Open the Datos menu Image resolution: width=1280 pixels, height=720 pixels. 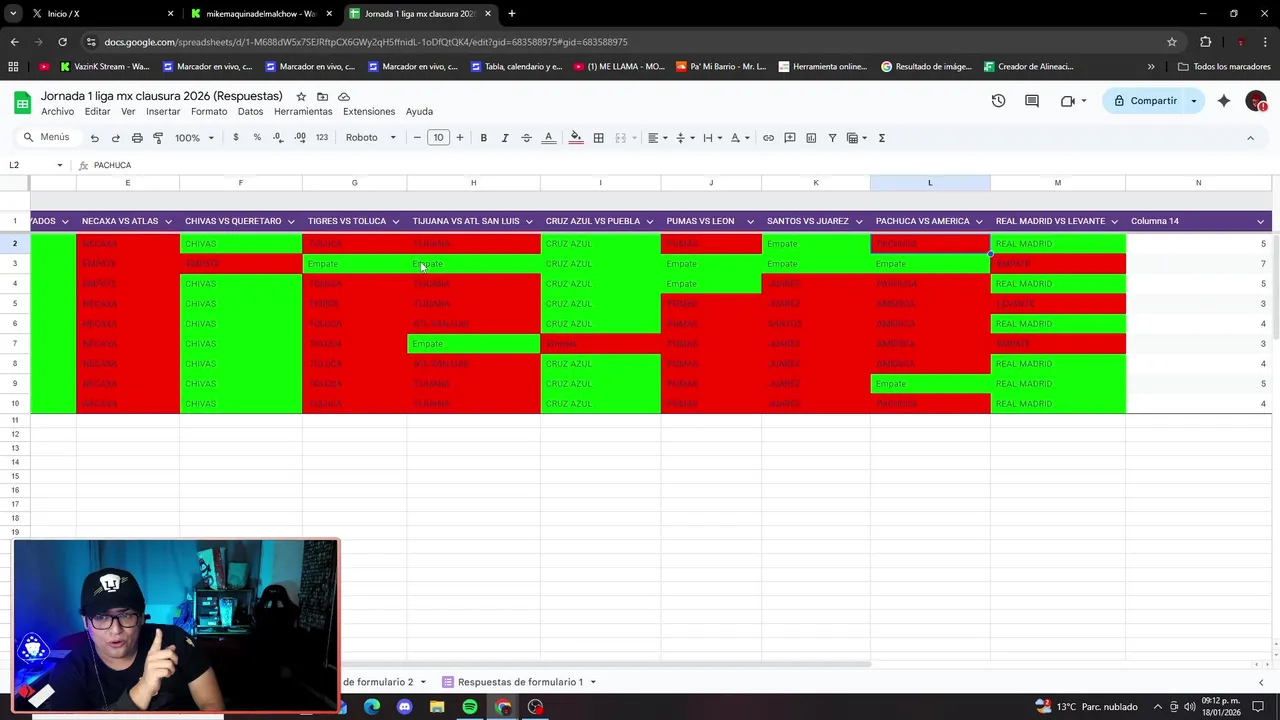tap(250, 111)
